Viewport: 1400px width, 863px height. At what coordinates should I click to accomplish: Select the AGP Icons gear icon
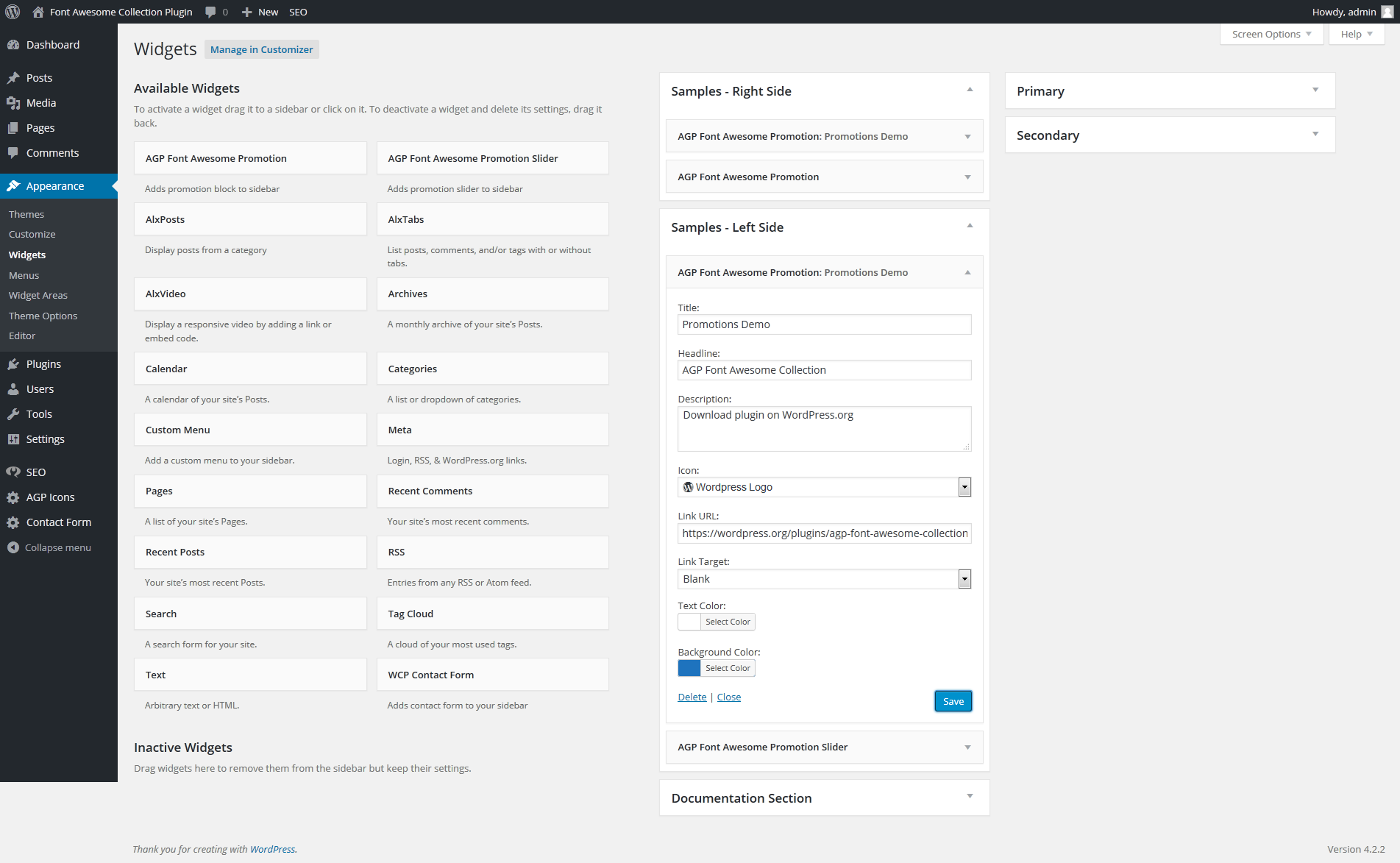(13, 497)
